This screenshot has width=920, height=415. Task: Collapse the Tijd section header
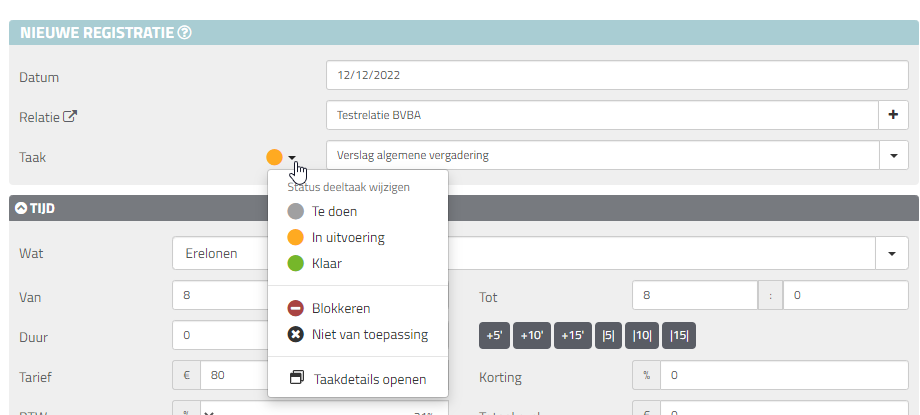(x=20, y=209)
